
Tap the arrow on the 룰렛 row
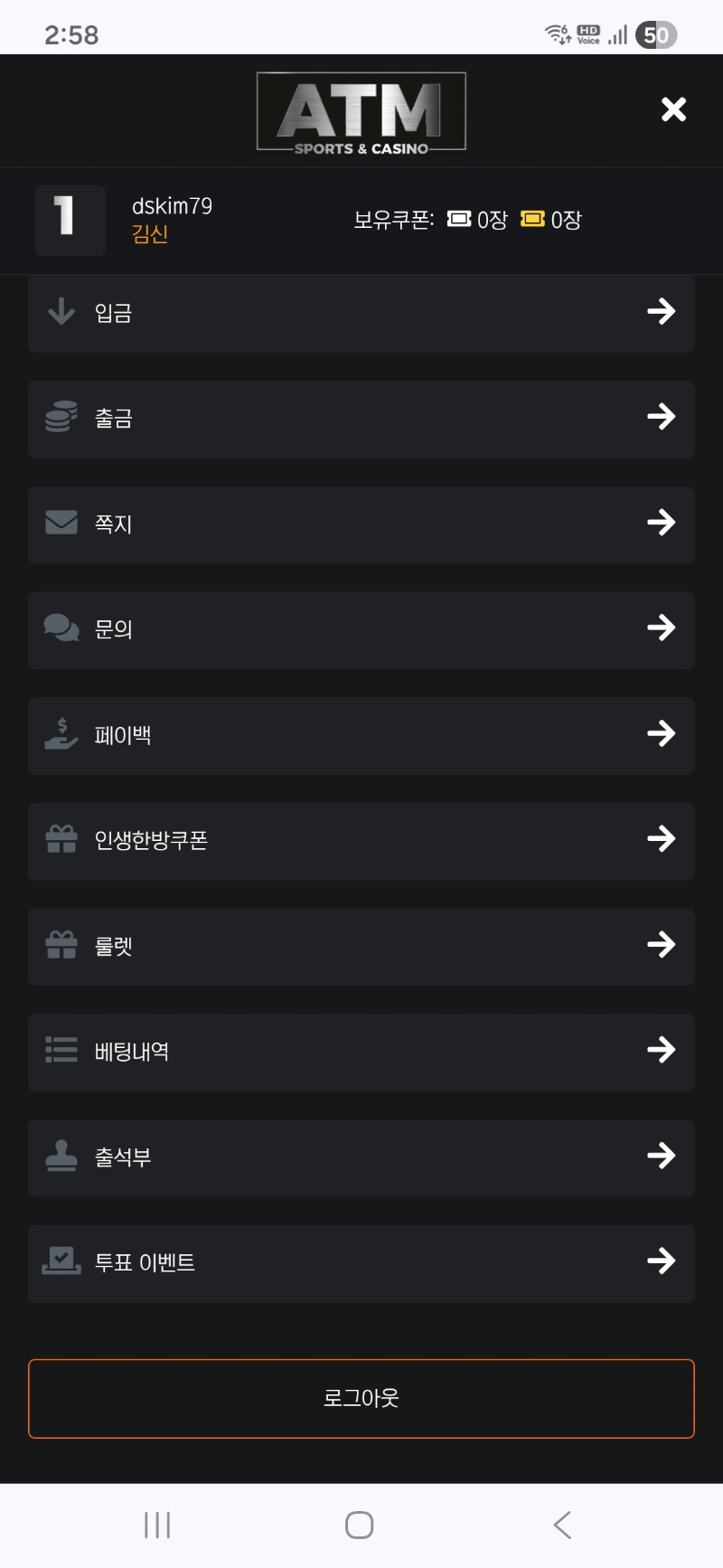(x=662, y=945)
